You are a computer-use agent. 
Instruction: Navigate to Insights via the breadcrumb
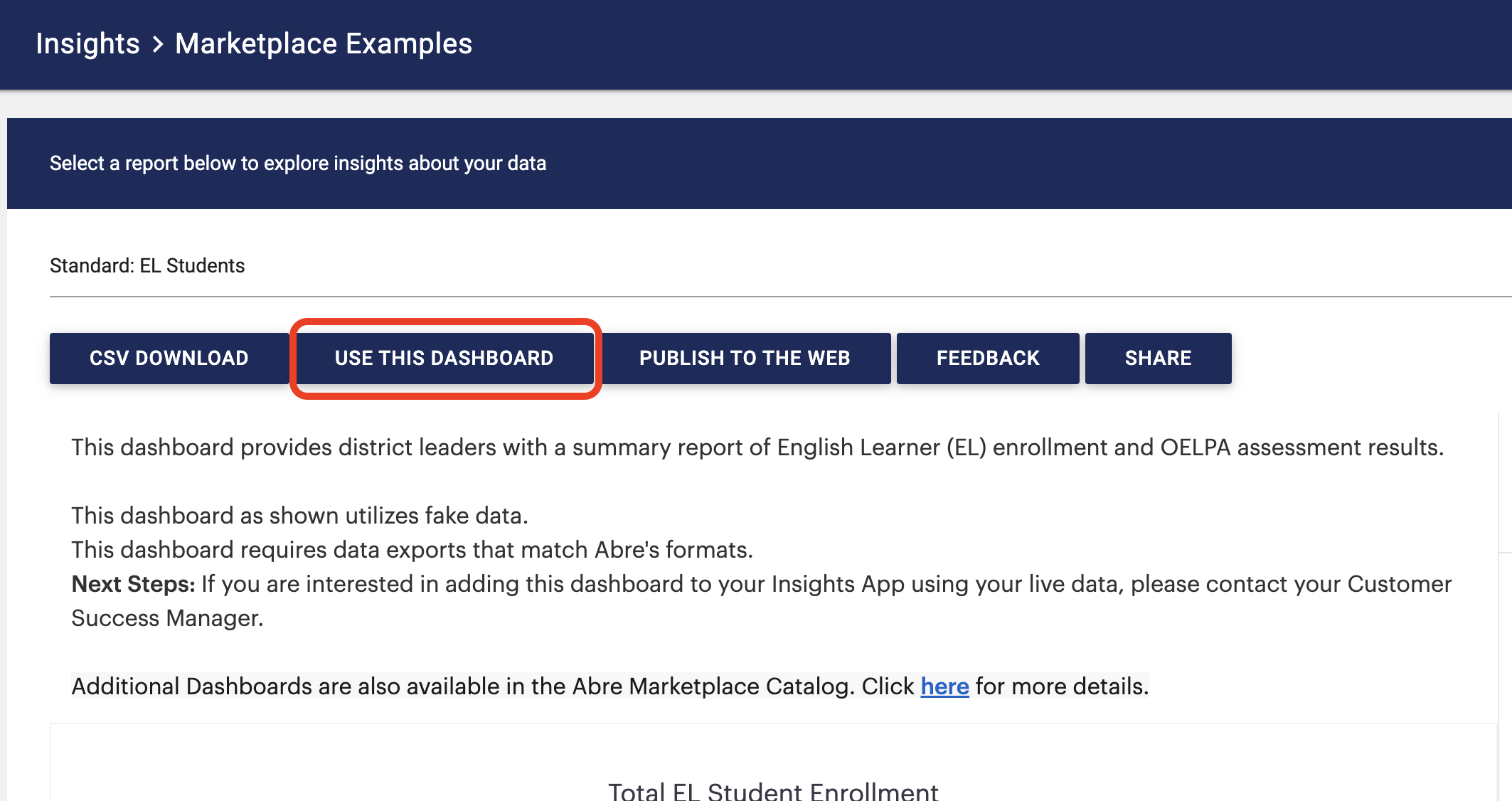coord(87,43)
